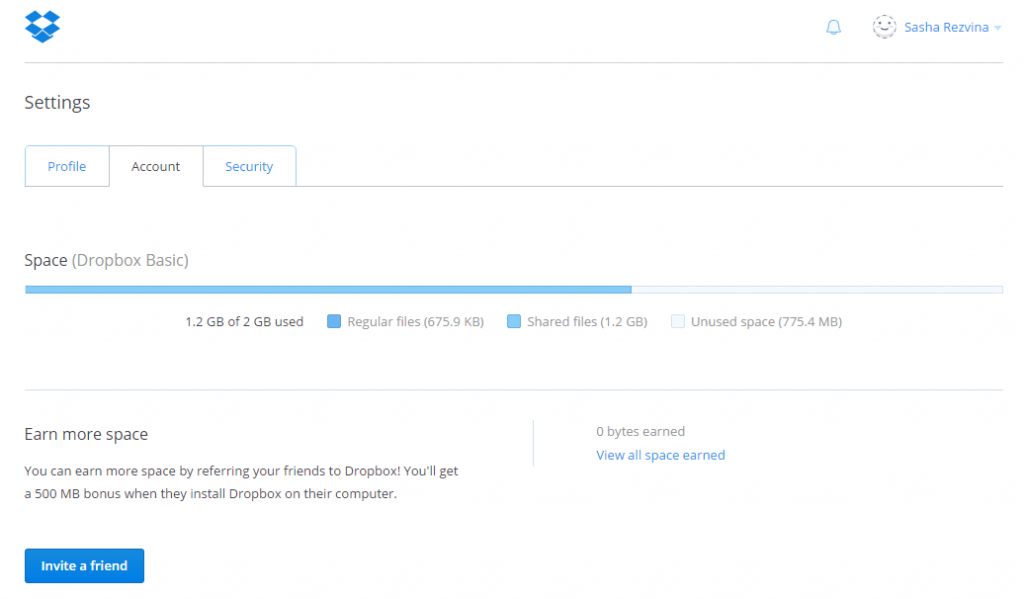The width and height of the screenshot is (1024, 599).
Task: Click the bell icon near the account name
Action: click(833, 27)
